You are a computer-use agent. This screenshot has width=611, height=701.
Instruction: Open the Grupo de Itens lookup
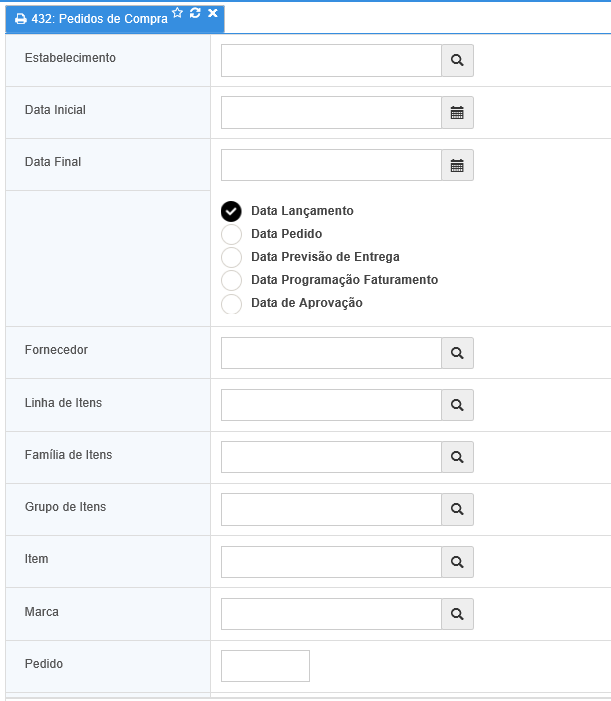(x=457, y=509)
